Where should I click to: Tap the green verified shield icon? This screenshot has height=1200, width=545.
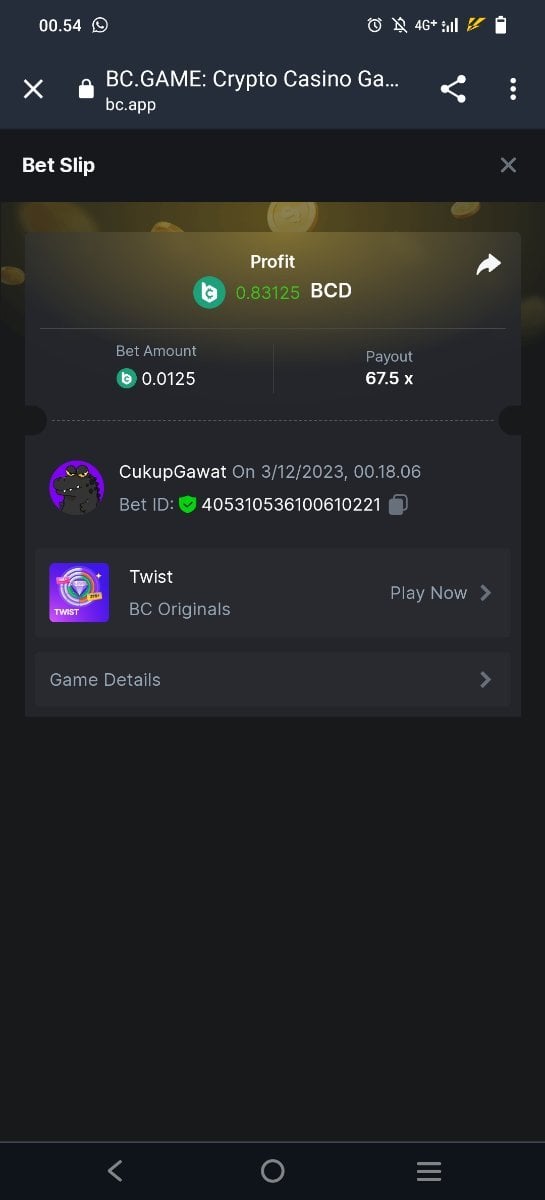[188, 505]
